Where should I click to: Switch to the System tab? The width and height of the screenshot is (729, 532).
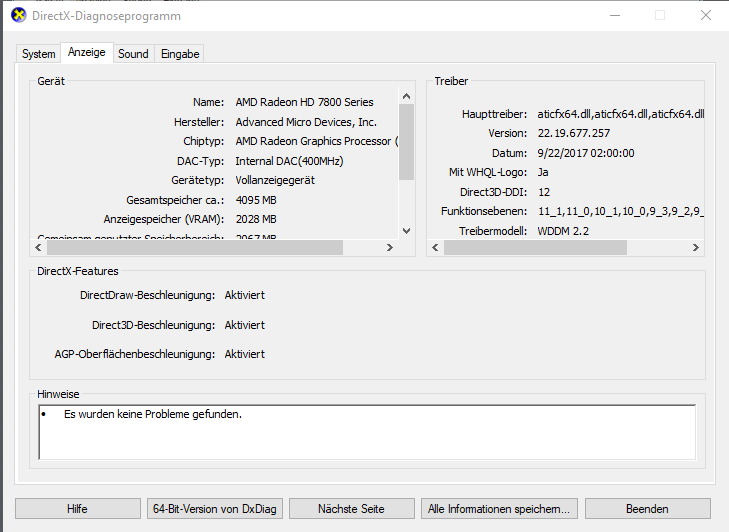(39, 54)
